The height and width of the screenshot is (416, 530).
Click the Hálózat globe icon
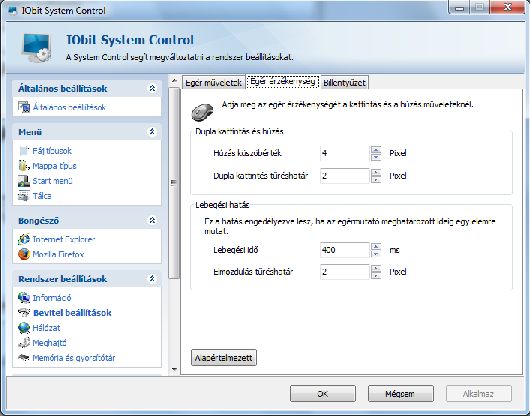pyautogui.click(x=24, y=328)
